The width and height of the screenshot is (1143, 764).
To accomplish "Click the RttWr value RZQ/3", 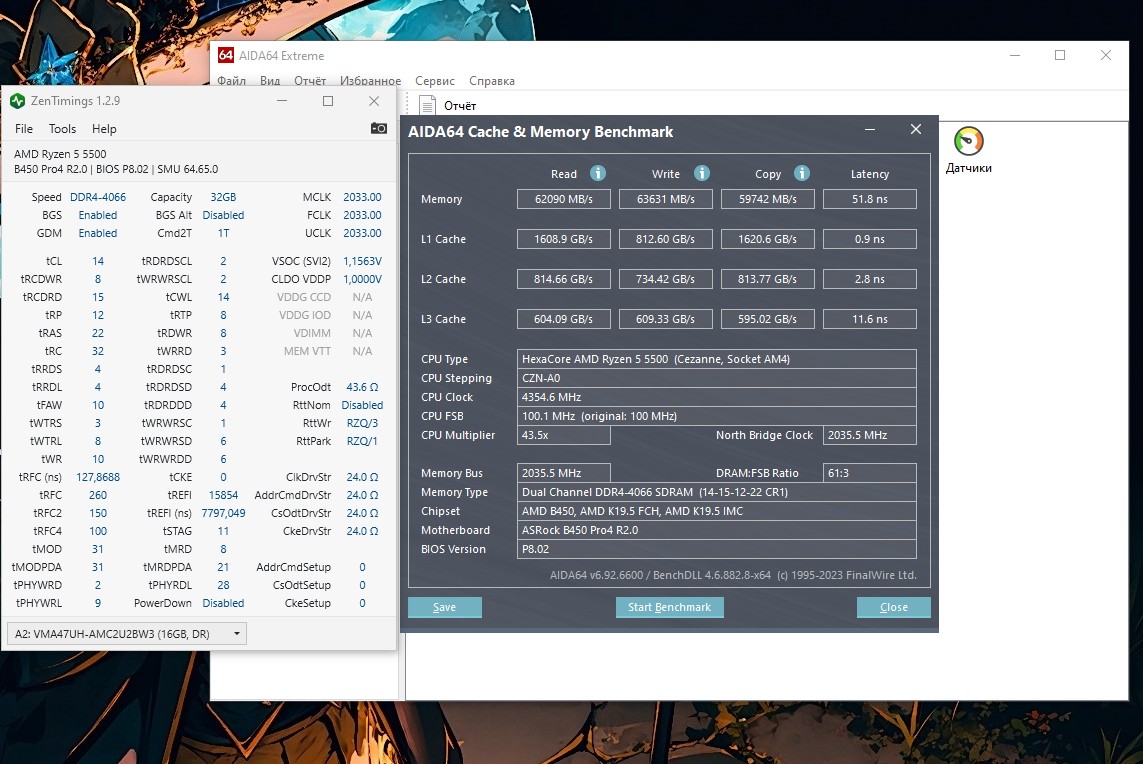I will (362, 423).
